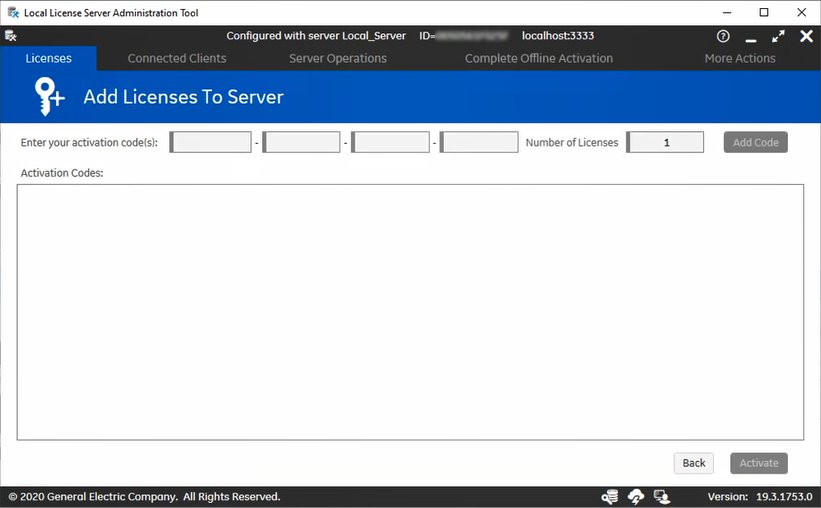Minimize the window from the title bar

click(727, 13)
